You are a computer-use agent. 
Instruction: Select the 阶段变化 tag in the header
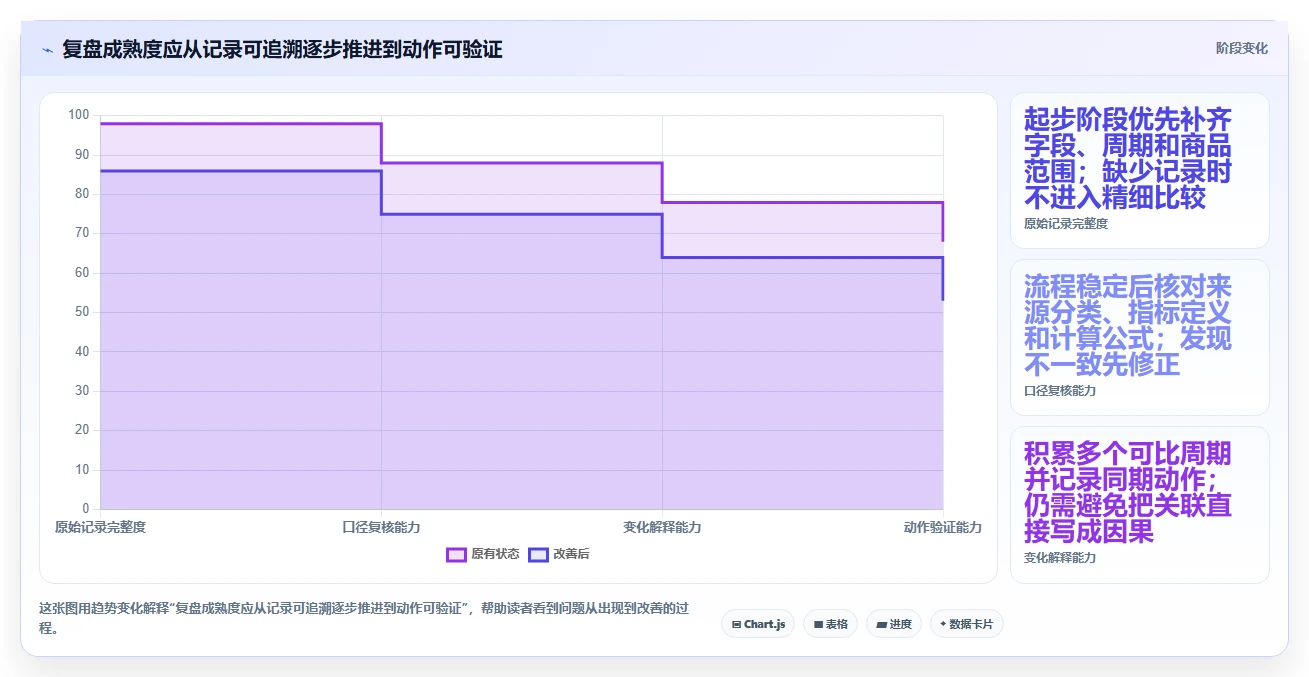pyautogui.click(x=1241, y=48)
